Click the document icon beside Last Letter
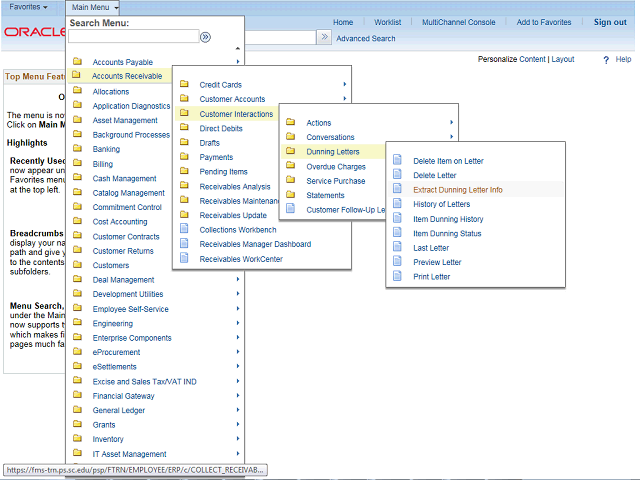 [397, 247]
